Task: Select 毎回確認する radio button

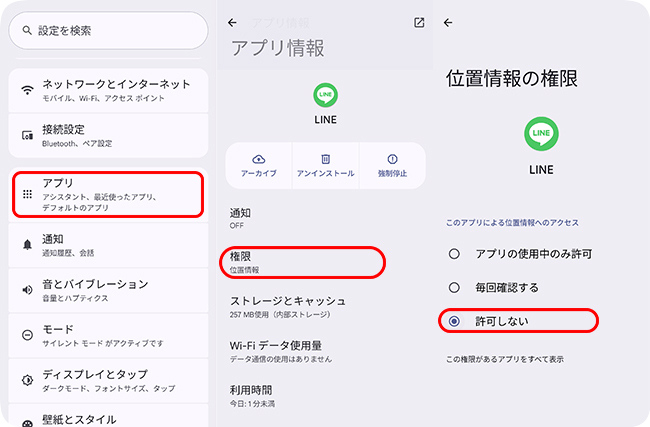Action: coord(454,287)
